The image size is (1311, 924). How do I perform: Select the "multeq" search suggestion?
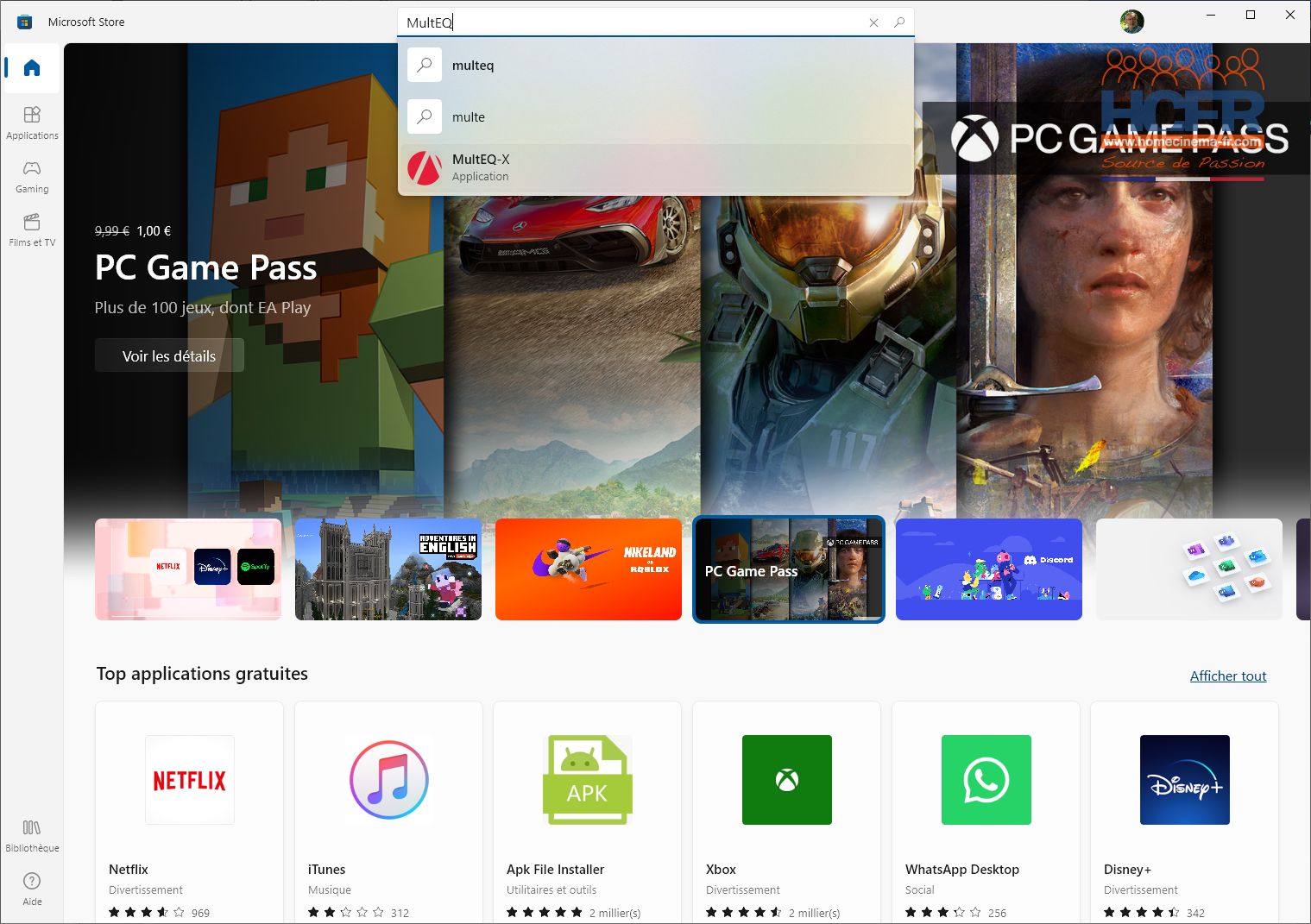click(656, 66)
